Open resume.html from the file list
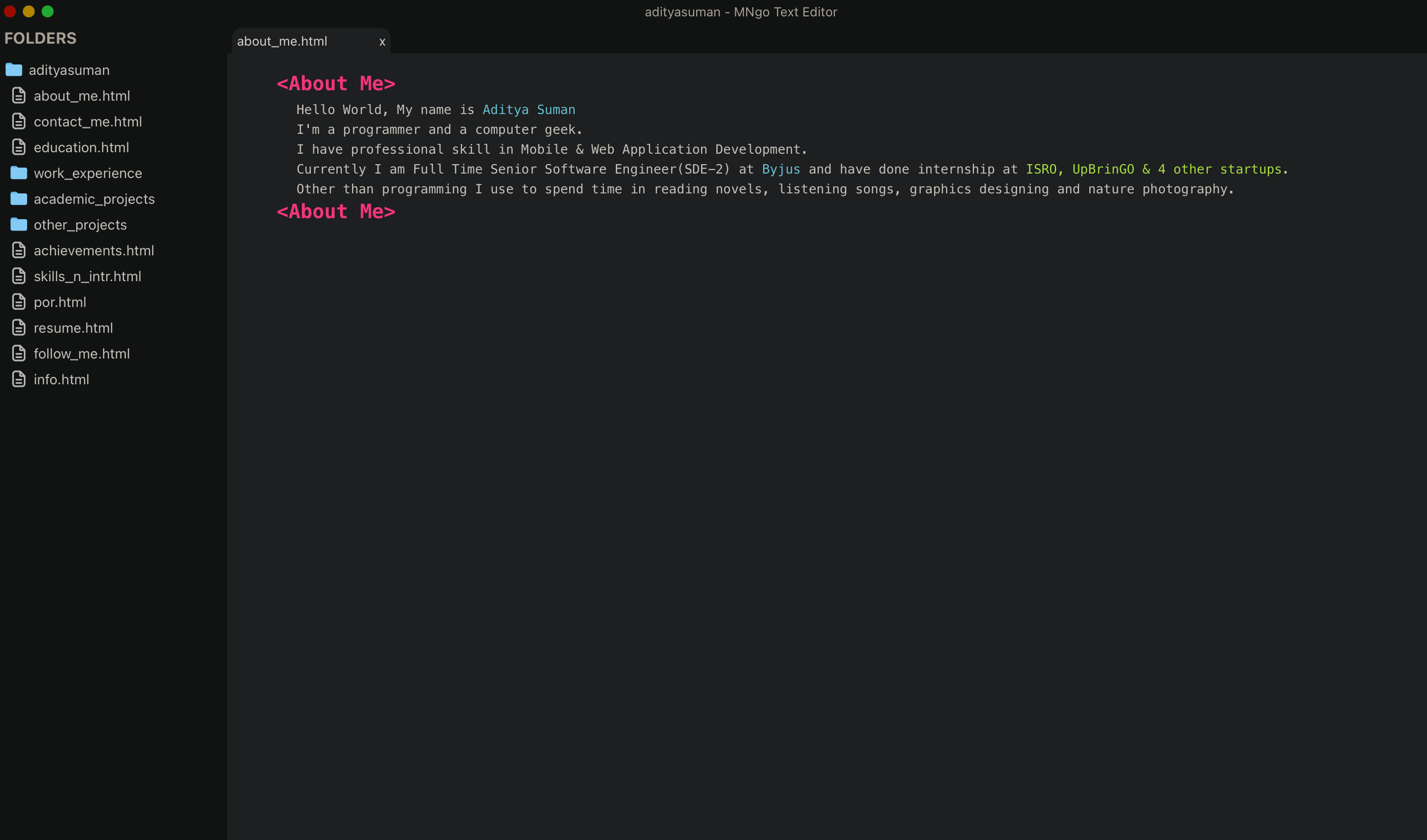Image resolution: width=1427 pixels, height=840 pixels. tap(73, 328)
